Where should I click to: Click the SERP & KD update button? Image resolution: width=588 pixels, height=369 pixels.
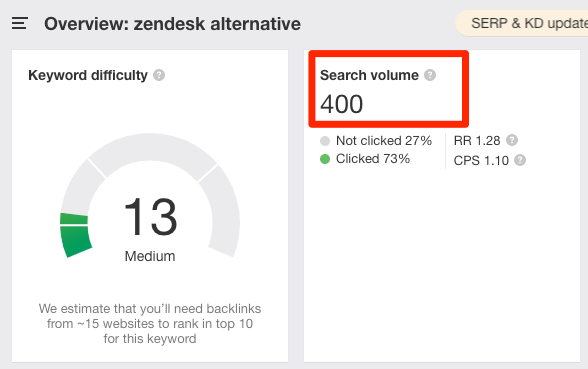(522, 23)
